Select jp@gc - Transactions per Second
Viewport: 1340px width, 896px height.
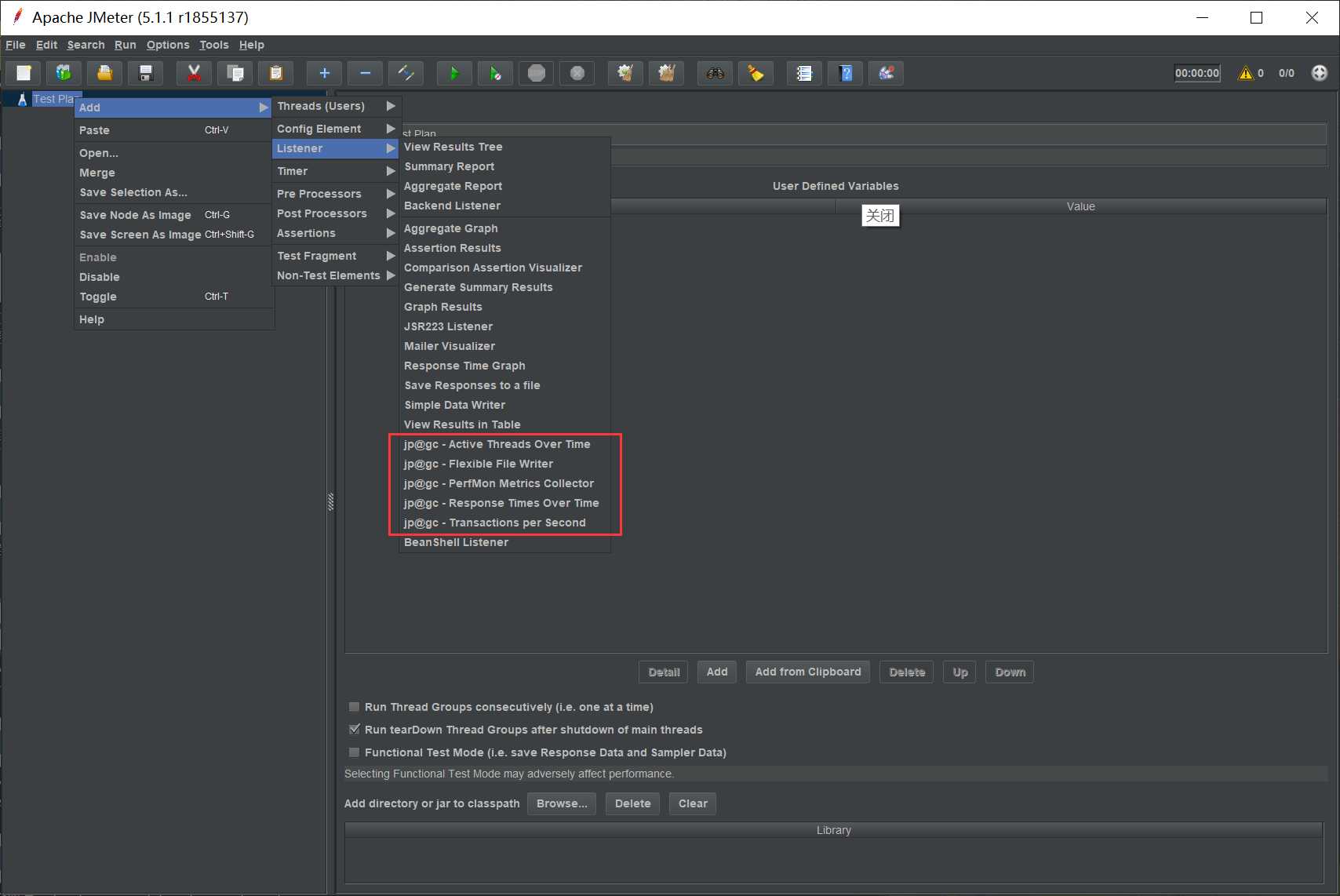point(504,523)
